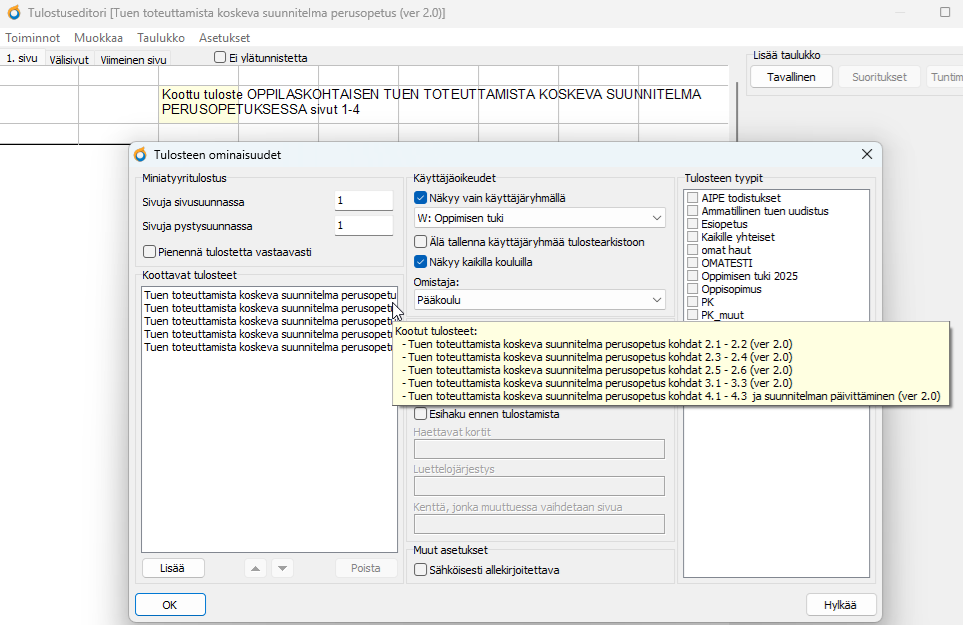
Task: Tick OMATESTI type
Action: tap(693, 263)
